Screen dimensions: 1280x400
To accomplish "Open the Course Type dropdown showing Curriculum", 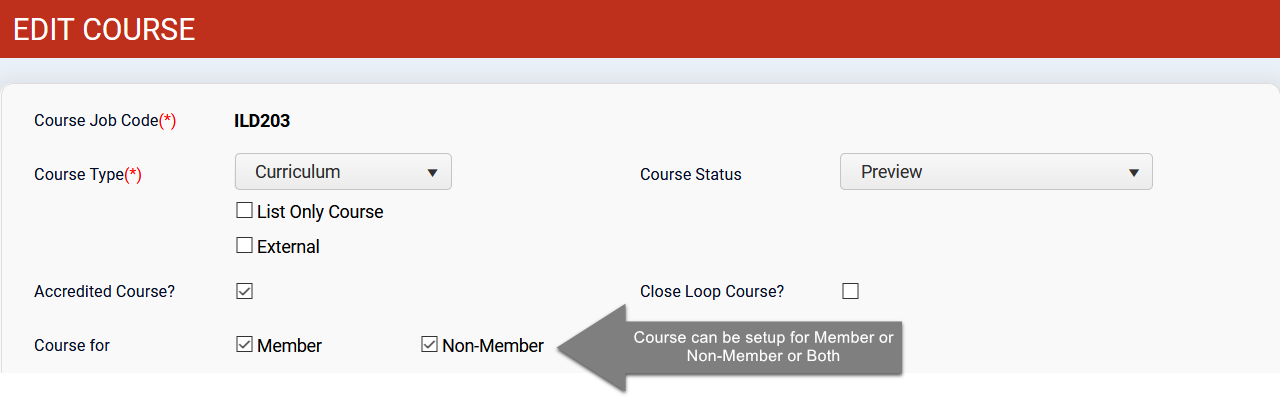I will pos(343,172).
